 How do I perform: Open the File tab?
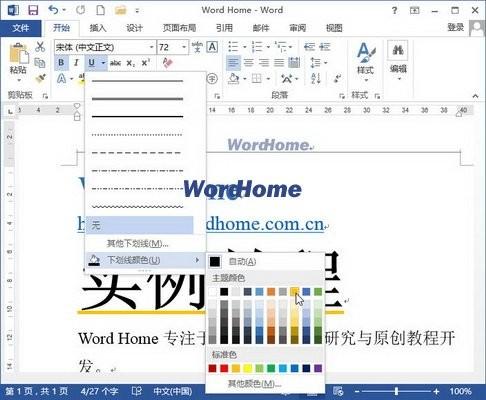coord(21,28)
